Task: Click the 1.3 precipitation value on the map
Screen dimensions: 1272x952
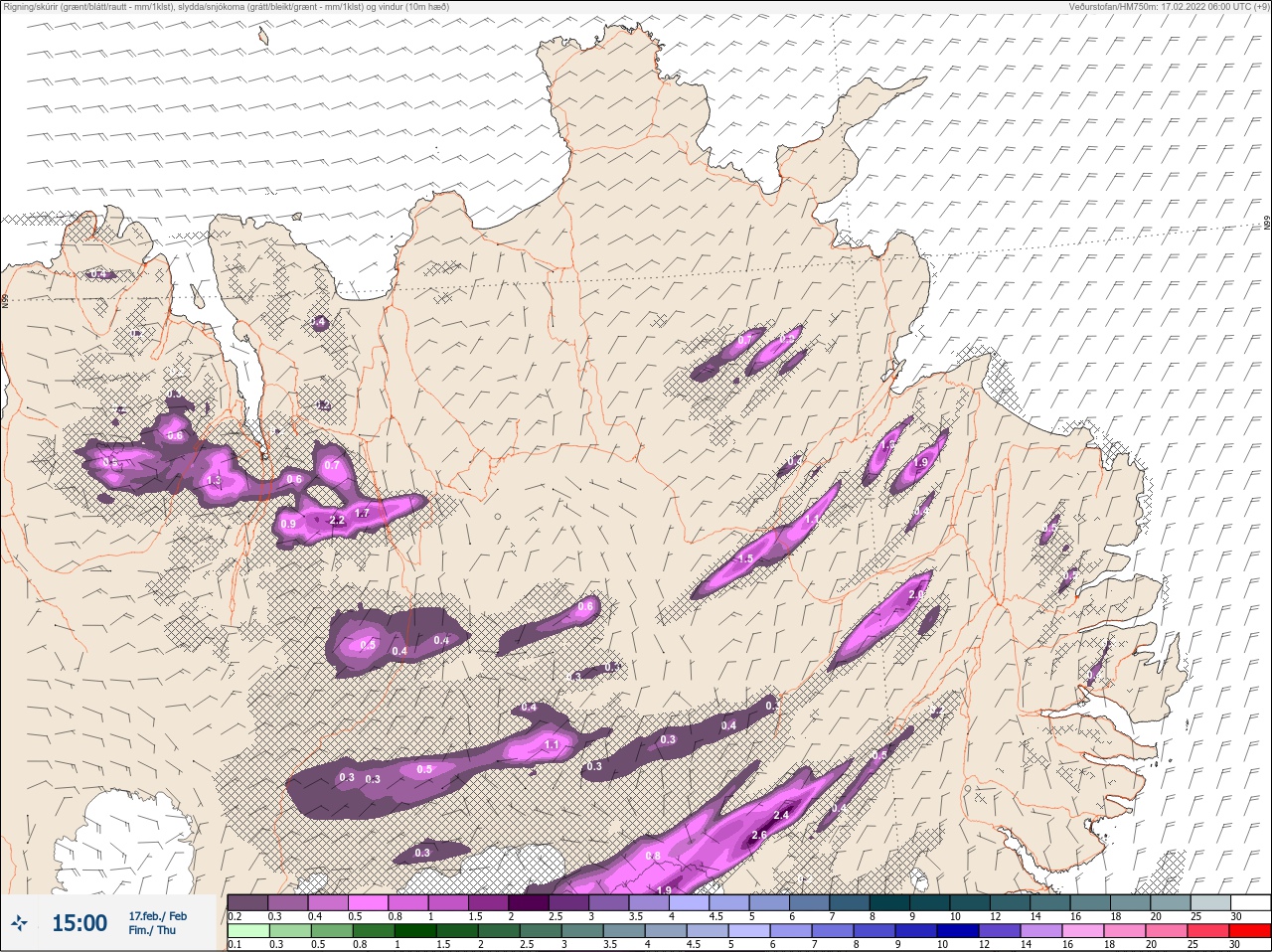Action: pyautogui.click(x=213, y=481)
